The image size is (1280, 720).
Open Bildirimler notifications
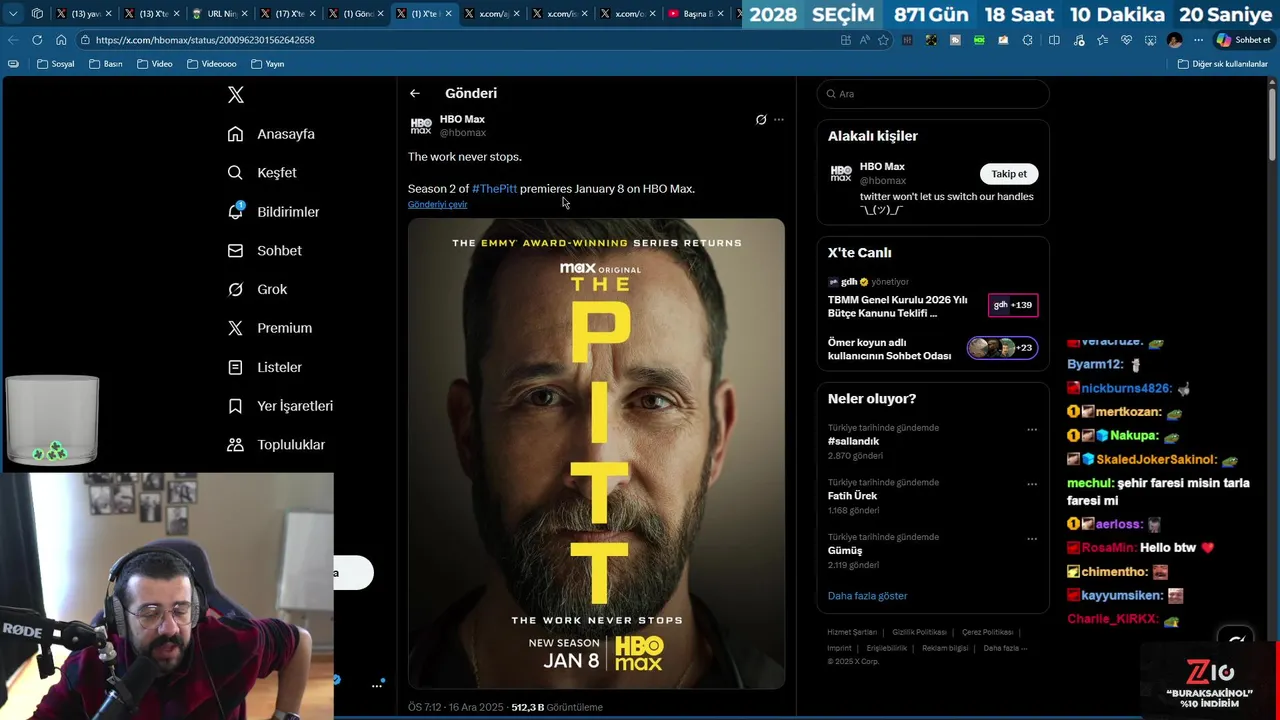tap(273, 212)
